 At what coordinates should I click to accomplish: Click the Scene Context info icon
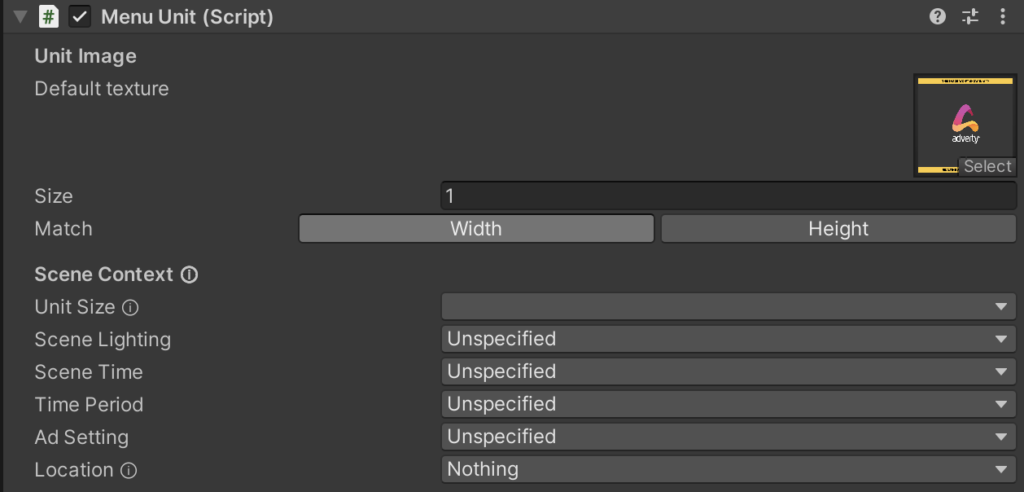(x=189, y=274)
